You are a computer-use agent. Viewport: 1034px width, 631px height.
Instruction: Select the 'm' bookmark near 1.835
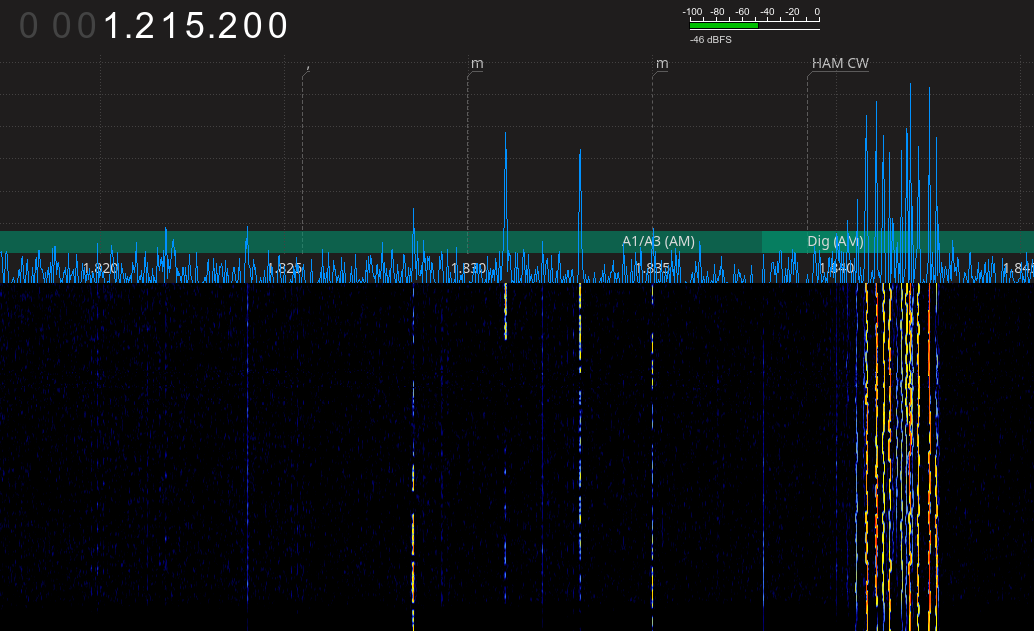[x=662, y=64]
